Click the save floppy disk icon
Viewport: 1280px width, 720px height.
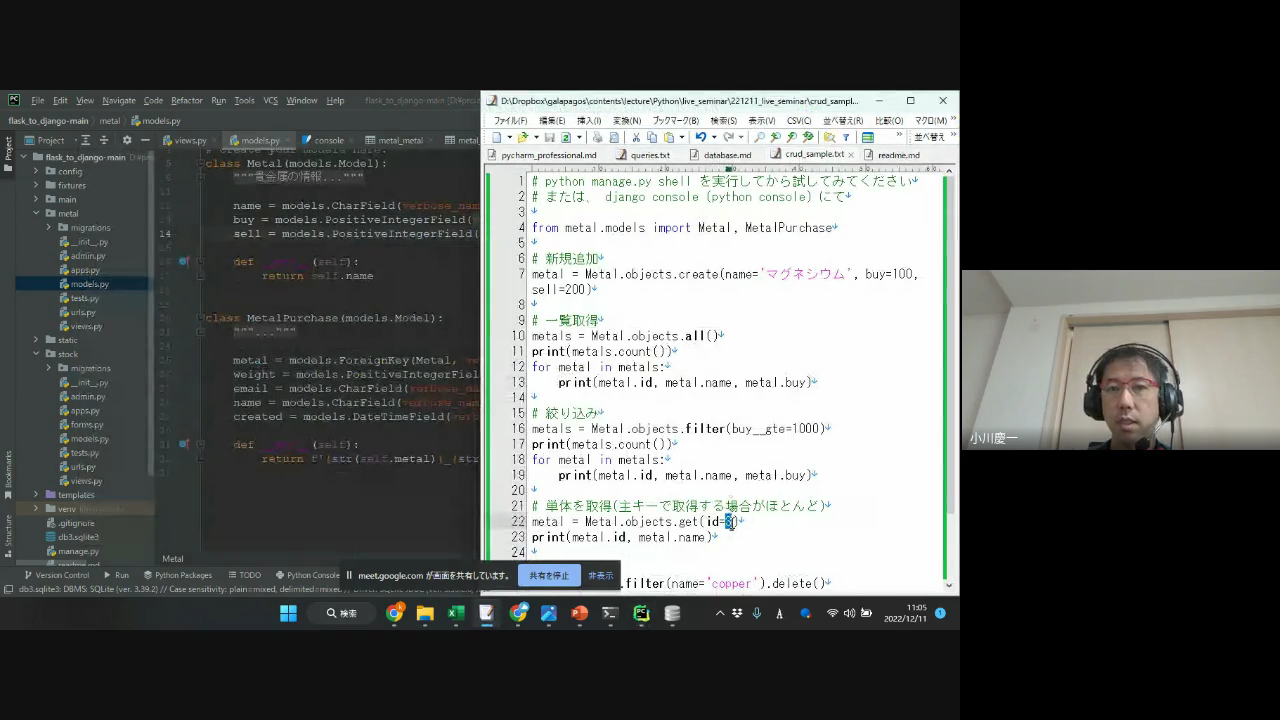pos(550,137)
